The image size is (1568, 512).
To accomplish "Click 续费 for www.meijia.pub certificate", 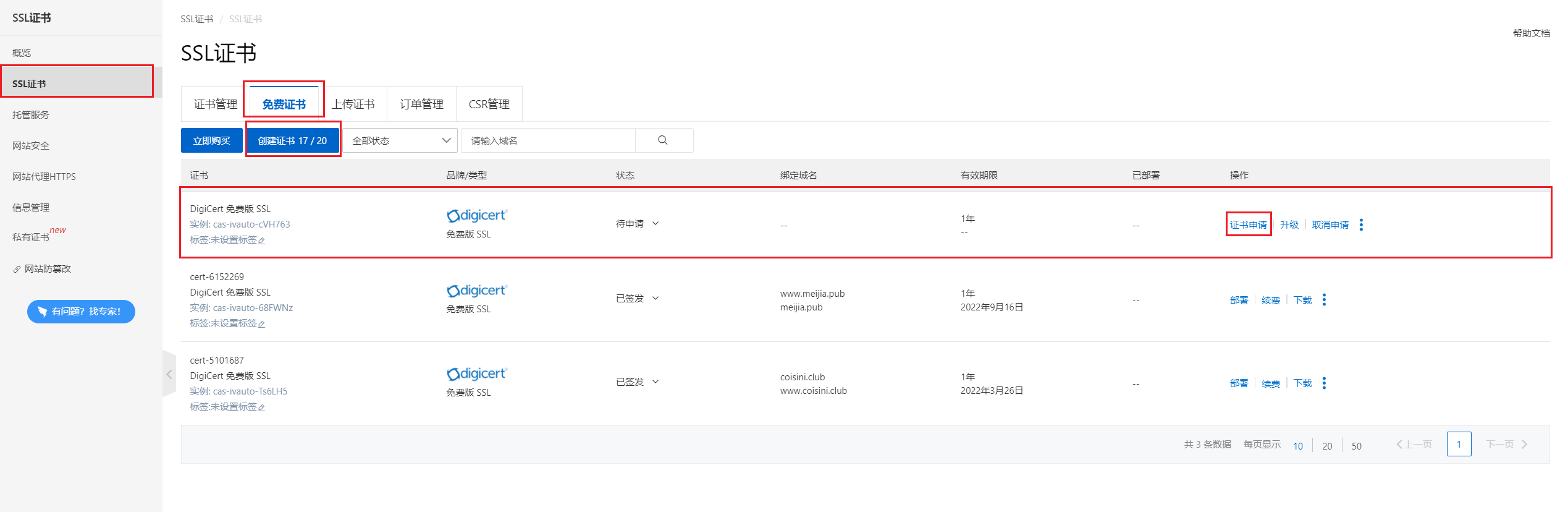I will click(x=1271, y=300).
